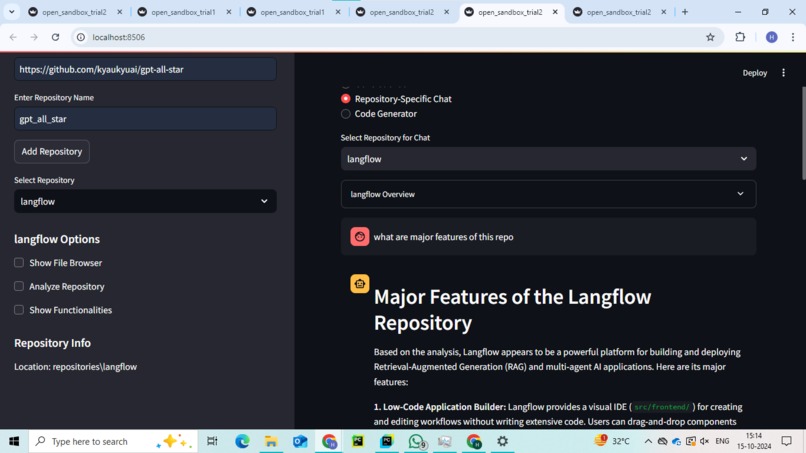
Task: Open the Chrome profile avatar H
Action: 772,37
